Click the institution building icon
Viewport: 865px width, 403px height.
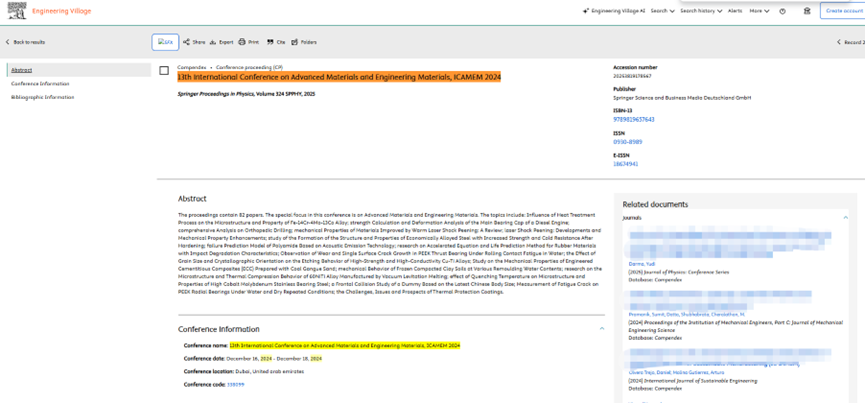[x=807, y=11]
